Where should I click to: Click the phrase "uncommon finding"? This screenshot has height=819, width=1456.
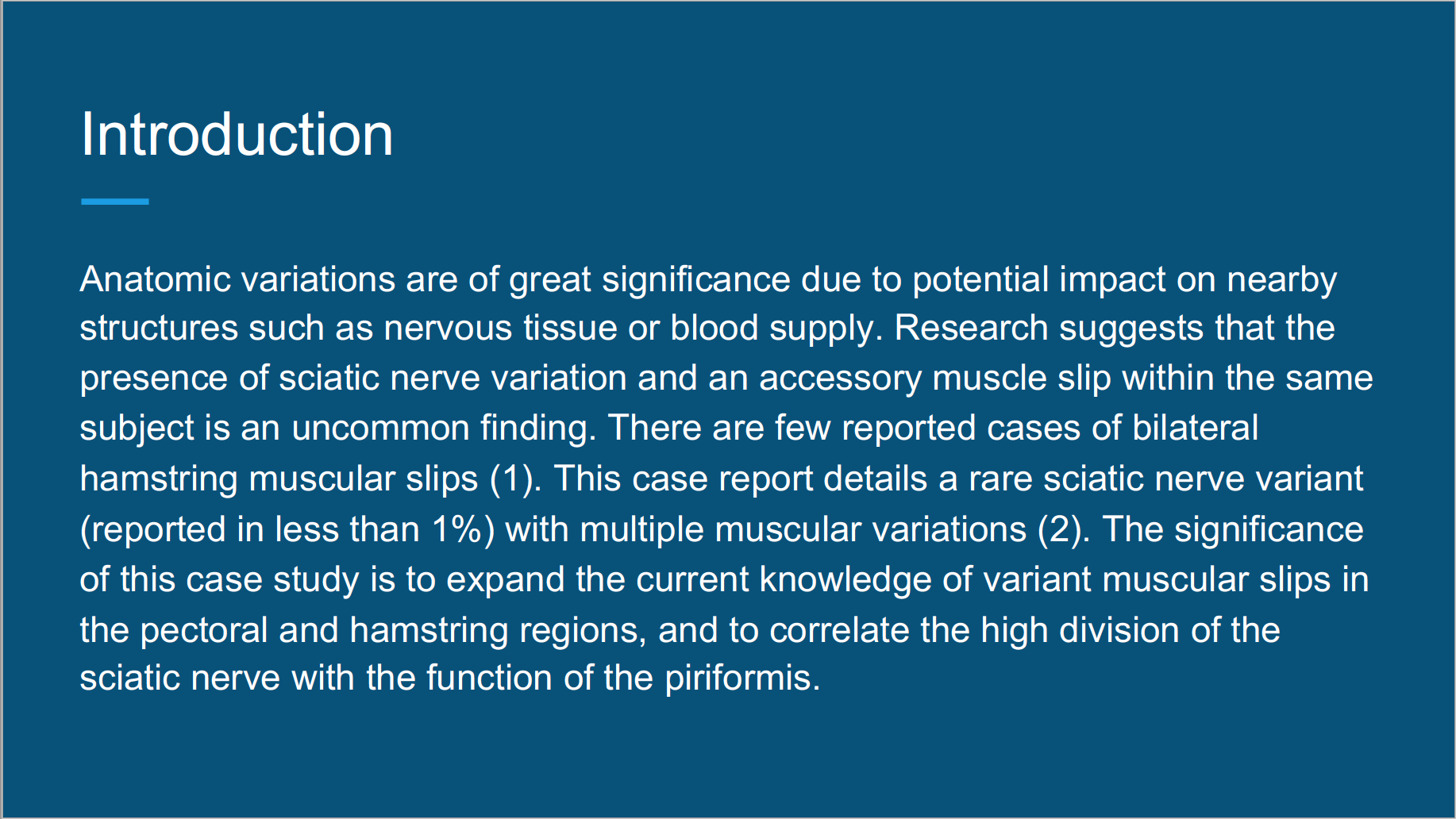[x=443, y=429]
